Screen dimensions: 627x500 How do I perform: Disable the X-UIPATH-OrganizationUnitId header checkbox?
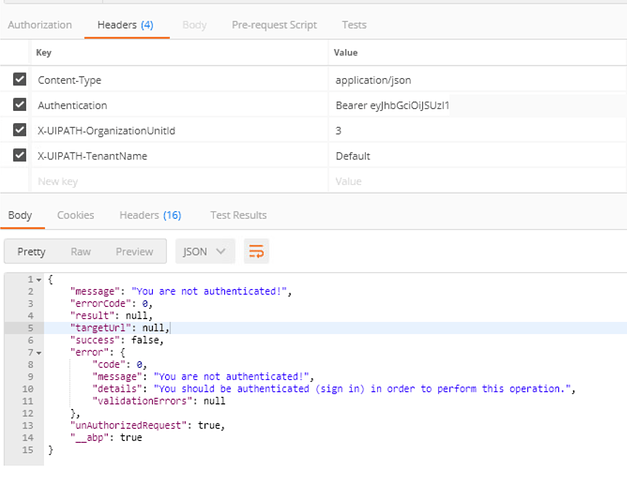[20, 130]
